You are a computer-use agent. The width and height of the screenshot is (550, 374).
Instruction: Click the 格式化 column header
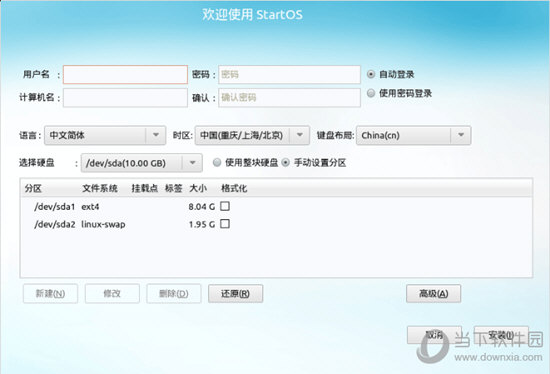[x=234, y=188]
